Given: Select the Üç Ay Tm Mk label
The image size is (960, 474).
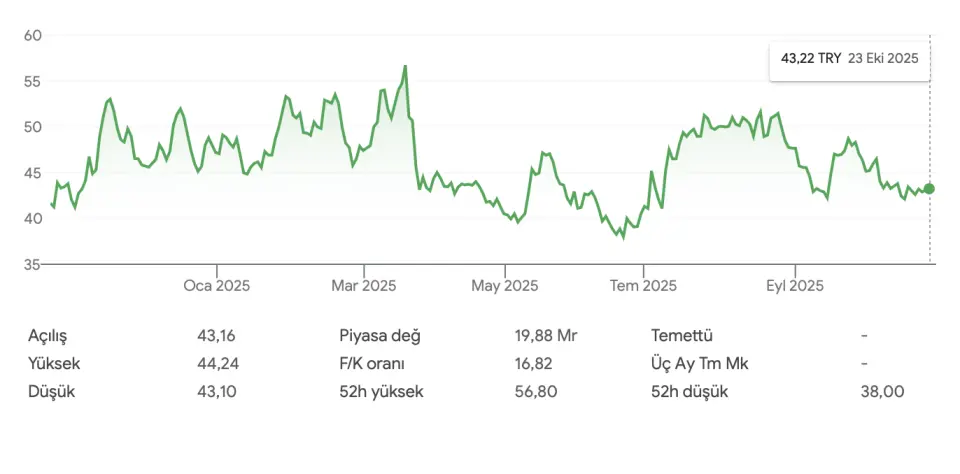Looking at the screenshot, I should [x=699, y=363].
